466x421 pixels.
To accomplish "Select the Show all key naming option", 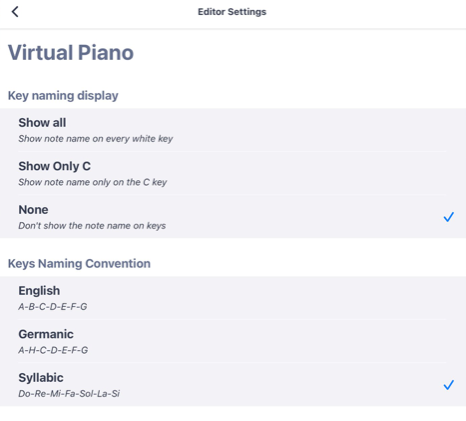I will pos(233,130).
